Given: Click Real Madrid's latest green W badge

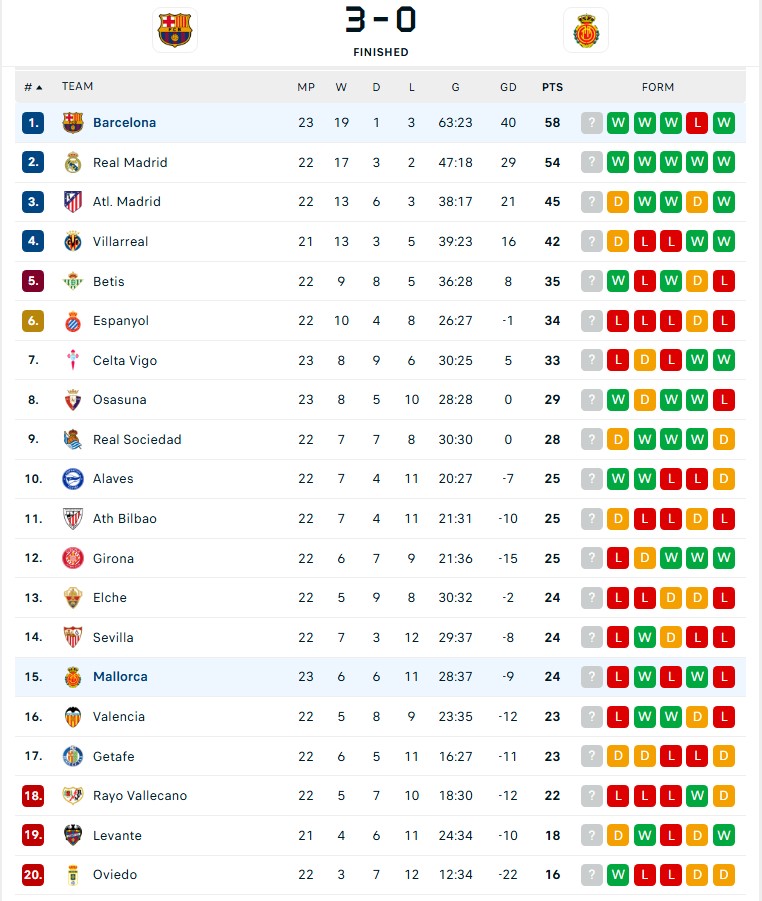Looking at the screenshot, I should 723,162.
